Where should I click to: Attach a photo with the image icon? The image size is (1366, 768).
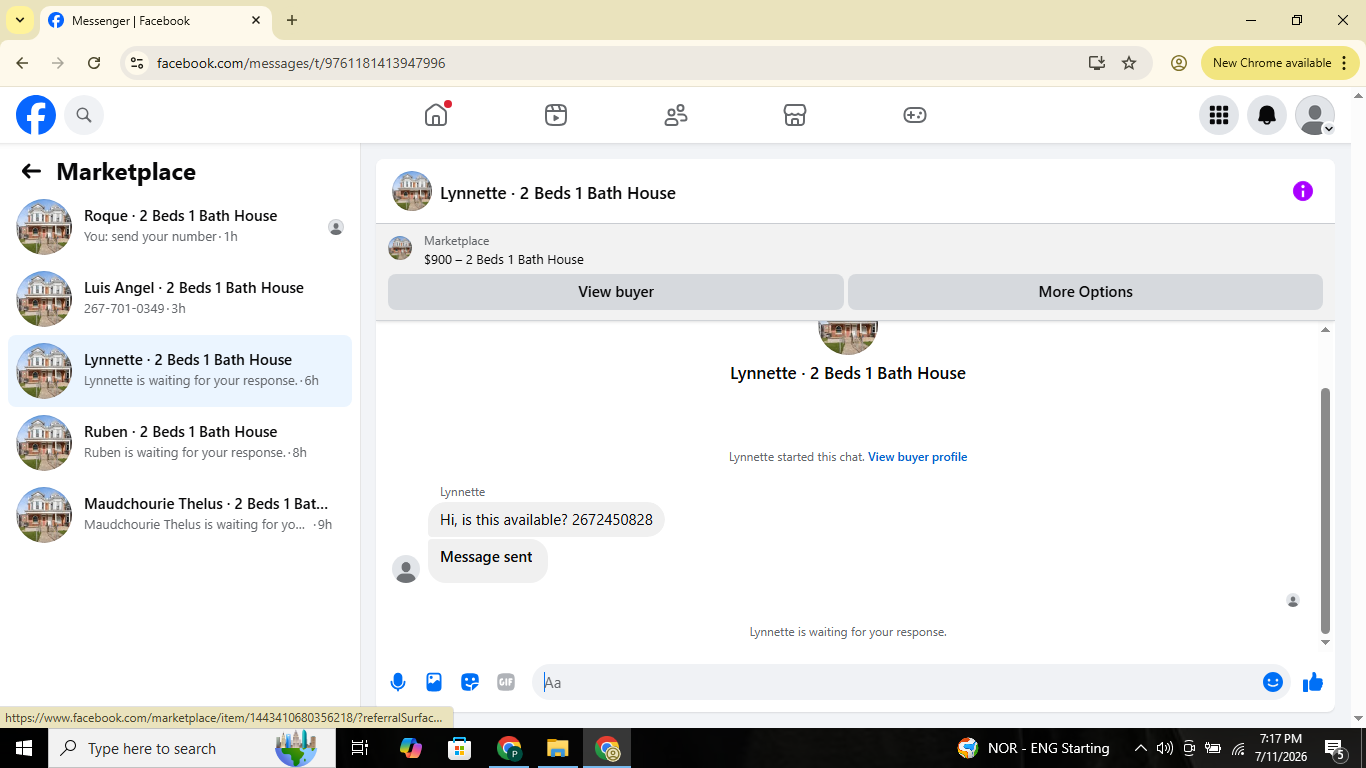click(x=434, y=682)
